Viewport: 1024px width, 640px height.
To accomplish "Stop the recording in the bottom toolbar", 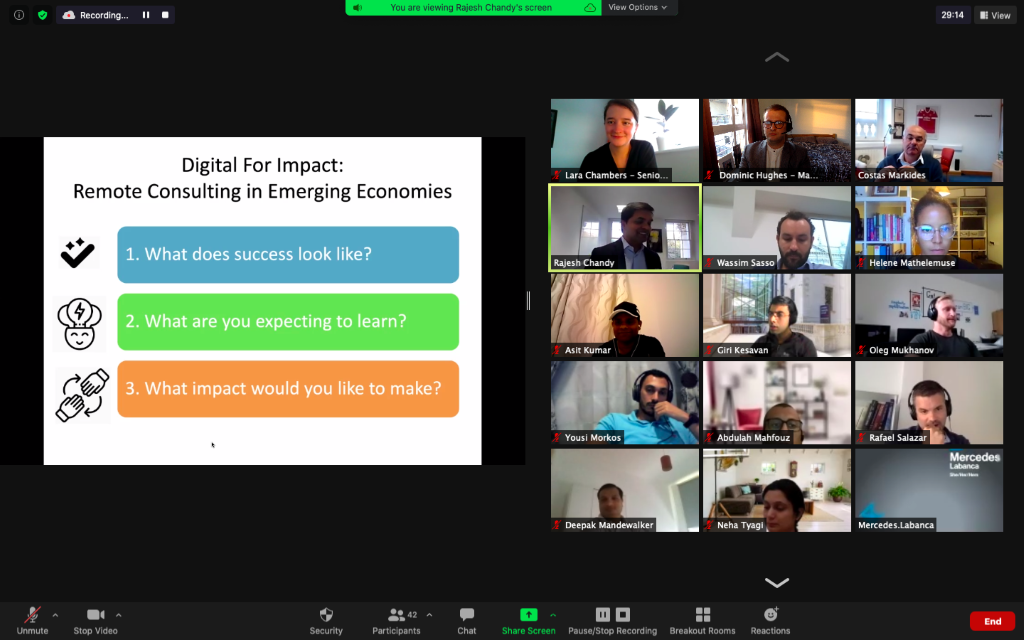I will [x=623, y=615].
